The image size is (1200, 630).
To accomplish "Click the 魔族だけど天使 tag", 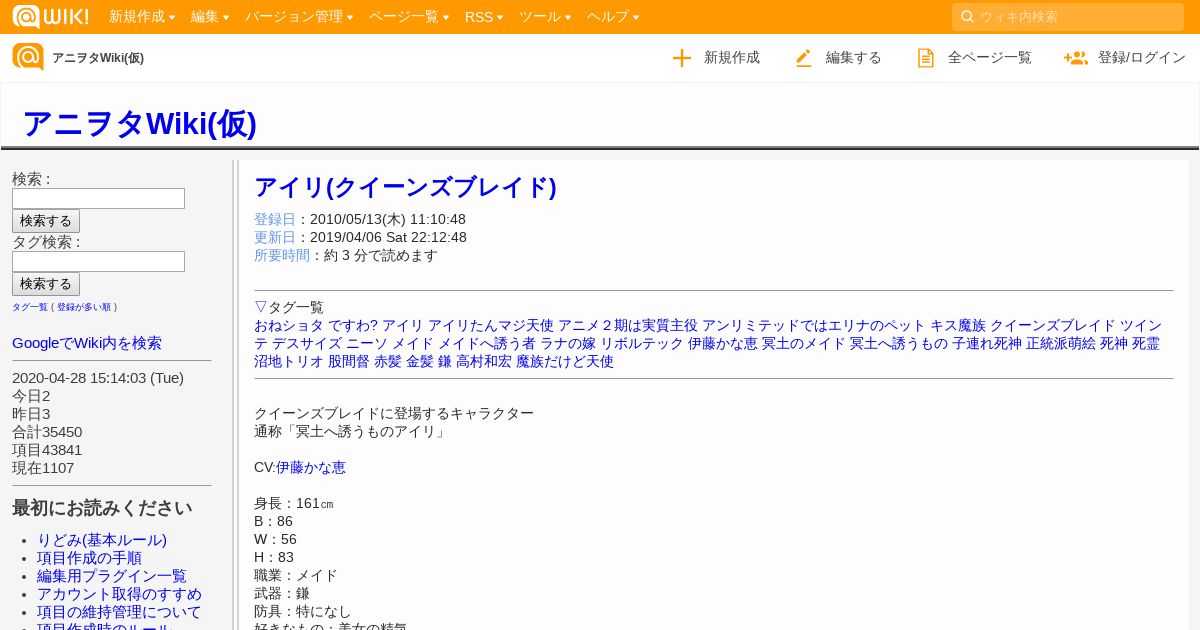I will 565,361.
